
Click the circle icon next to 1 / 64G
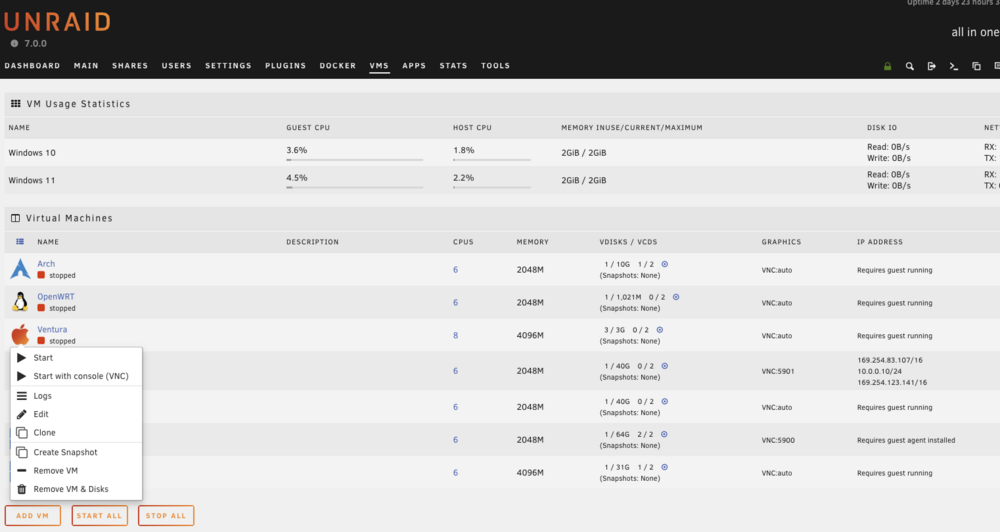[664, 434]
